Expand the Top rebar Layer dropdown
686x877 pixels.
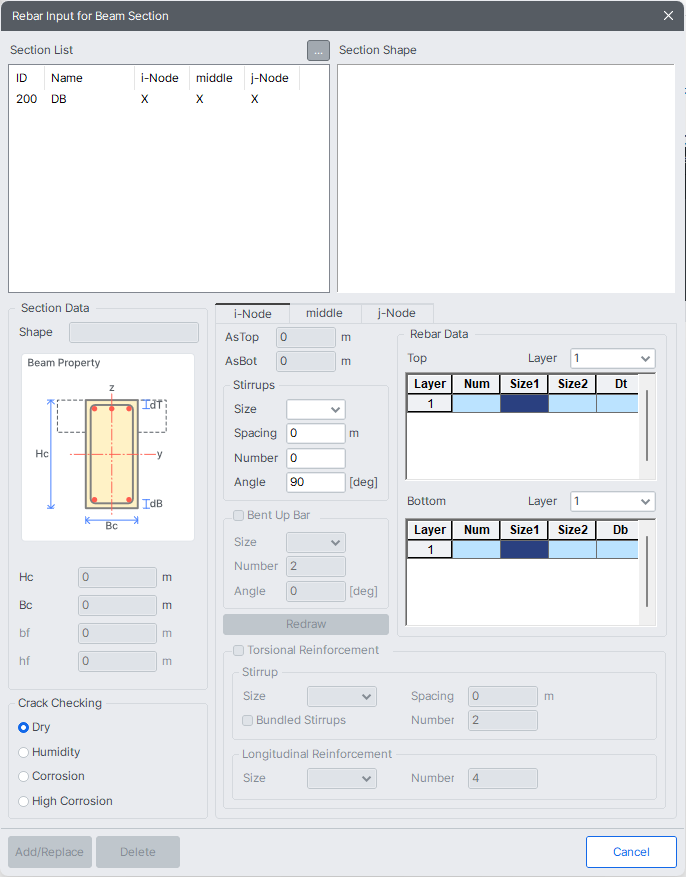[x=612, y=358]
